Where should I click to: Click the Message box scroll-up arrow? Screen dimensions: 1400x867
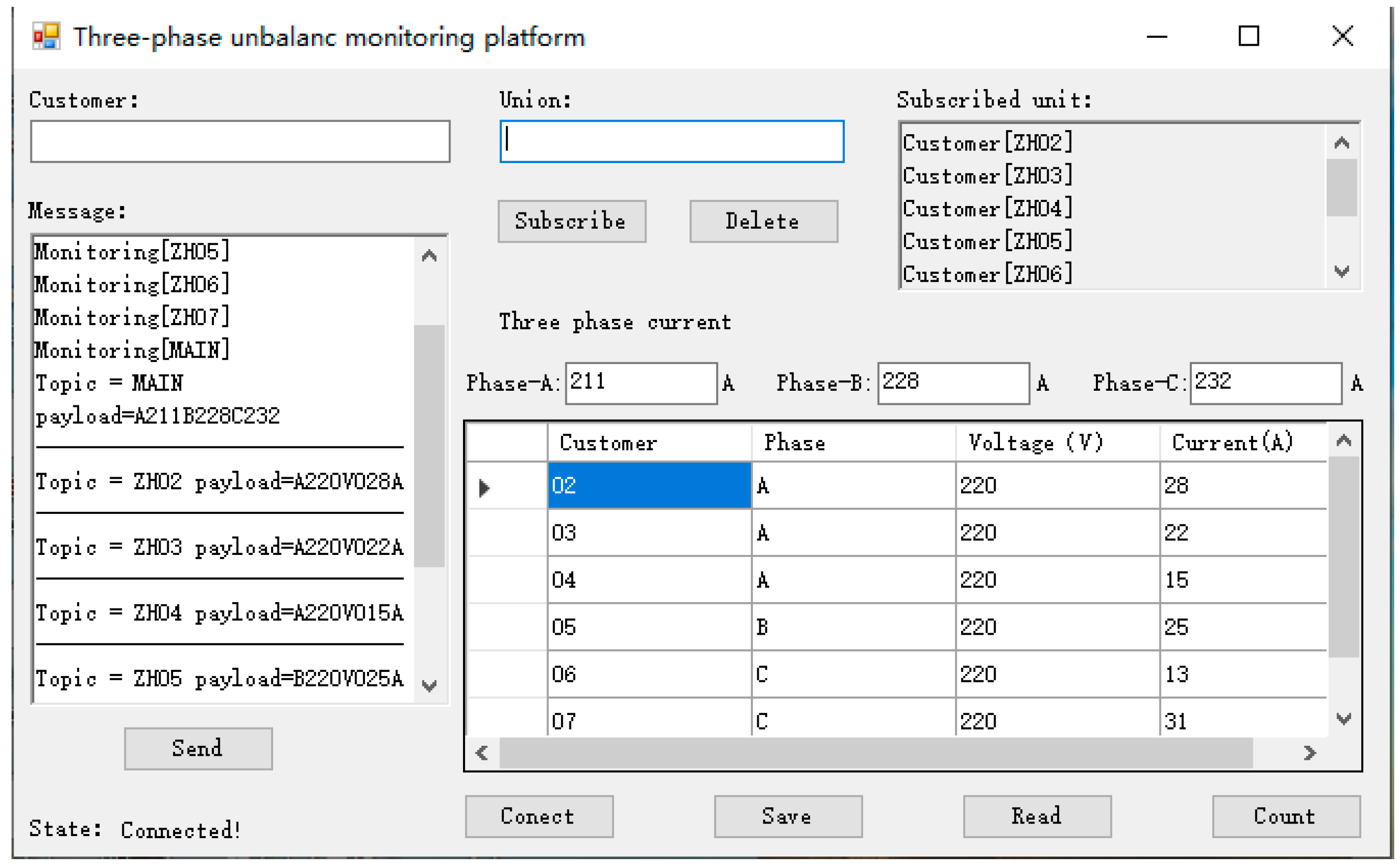pyautogui.click(x=429, y=256)
